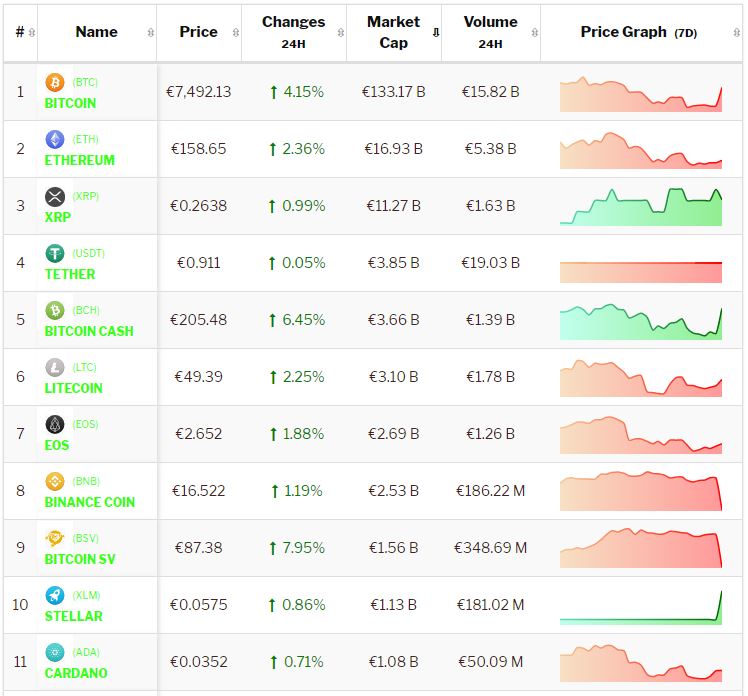Open the CARDANO coin link
The image size is (748, 696).
74,673
